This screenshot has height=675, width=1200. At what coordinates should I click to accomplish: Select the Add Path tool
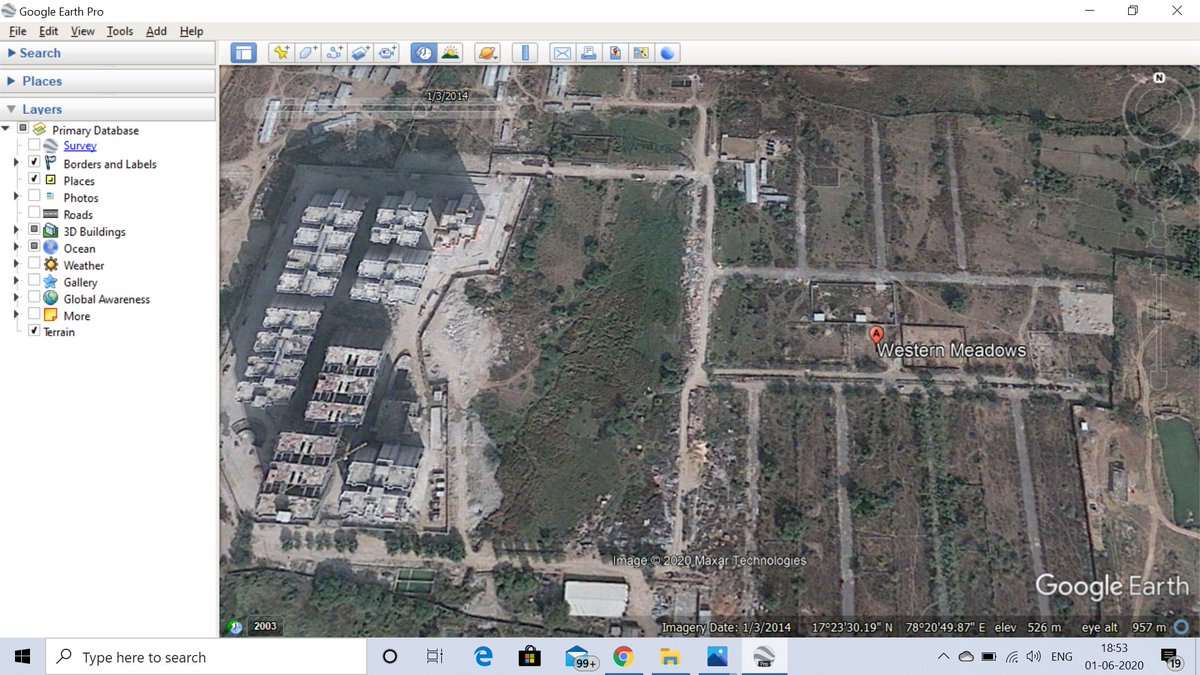click(335, 53)
